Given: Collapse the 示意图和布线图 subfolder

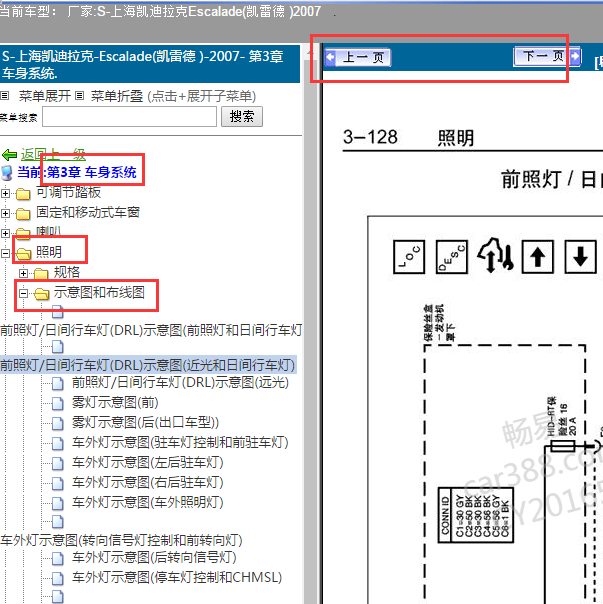Looking at the screenshot, I should pyautogui.click(x=24, y=293).
